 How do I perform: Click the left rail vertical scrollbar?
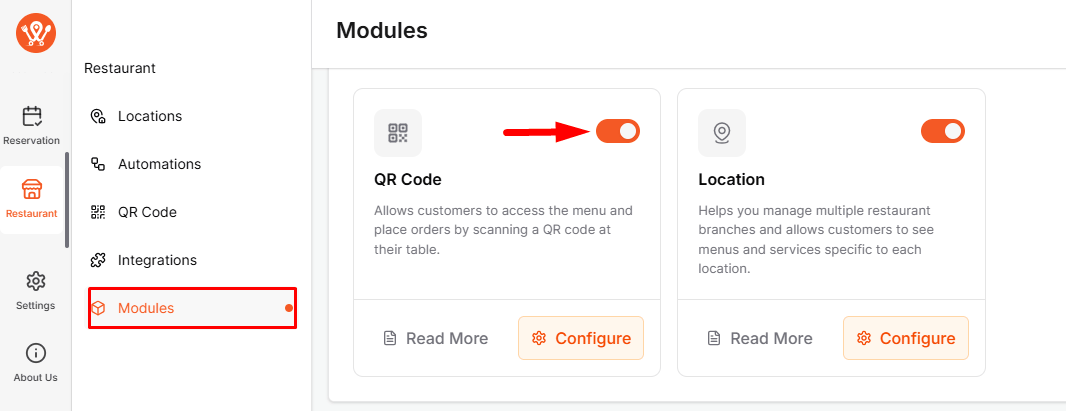pos(67,200)
